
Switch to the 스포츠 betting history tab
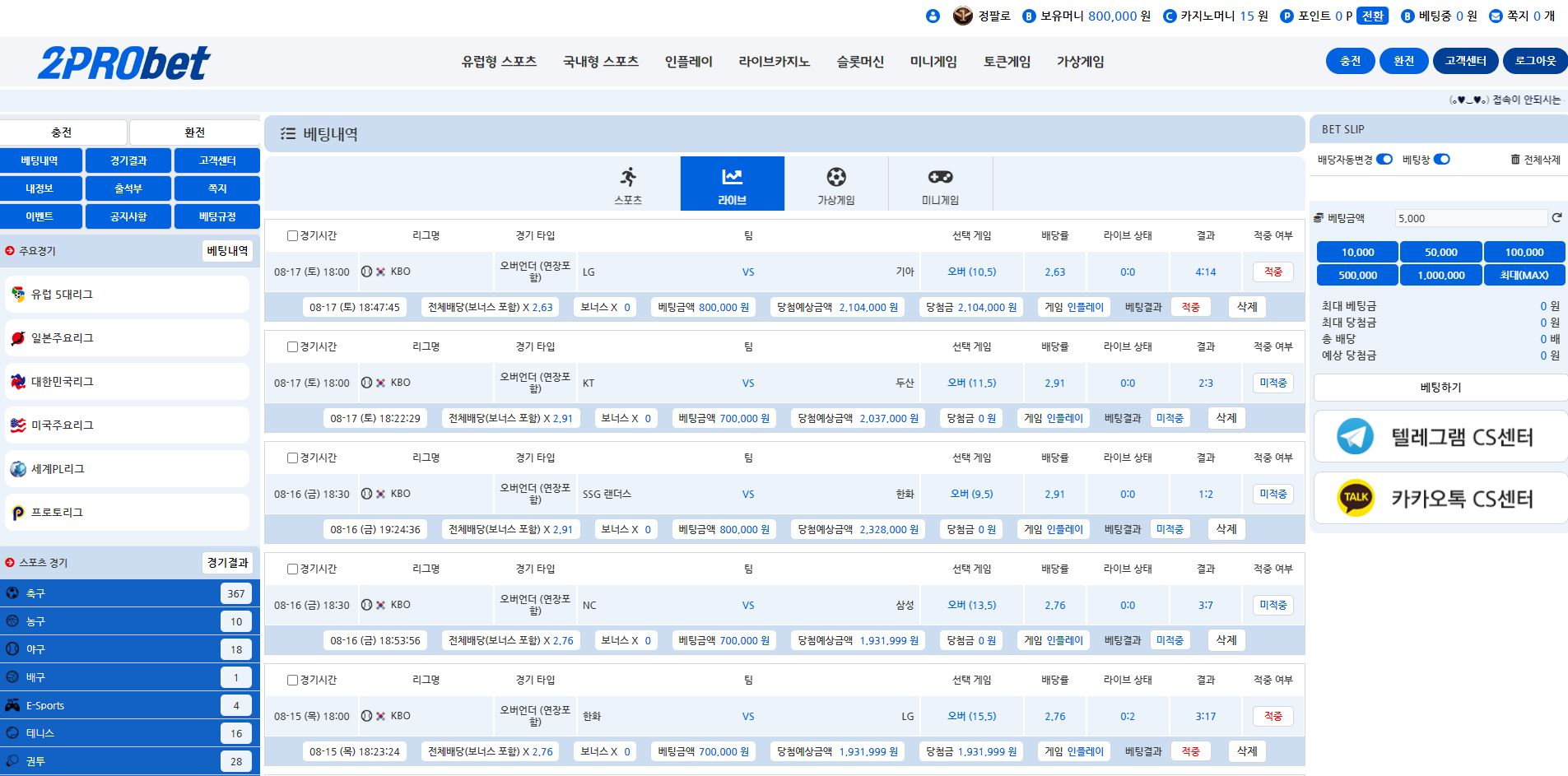(x=628, y=184)
